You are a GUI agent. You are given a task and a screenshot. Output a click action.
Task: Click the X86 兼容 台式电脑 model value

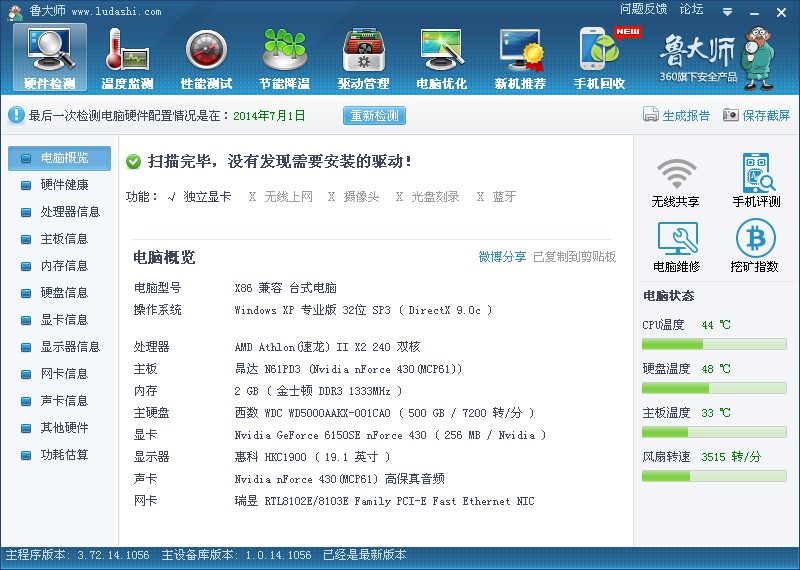[286, 288]
